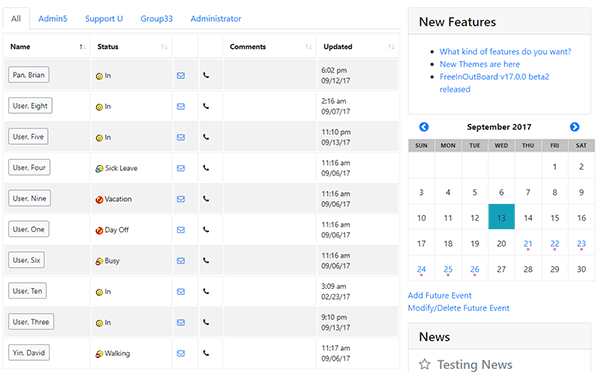Go to previous month in calendar

point(424,127)
